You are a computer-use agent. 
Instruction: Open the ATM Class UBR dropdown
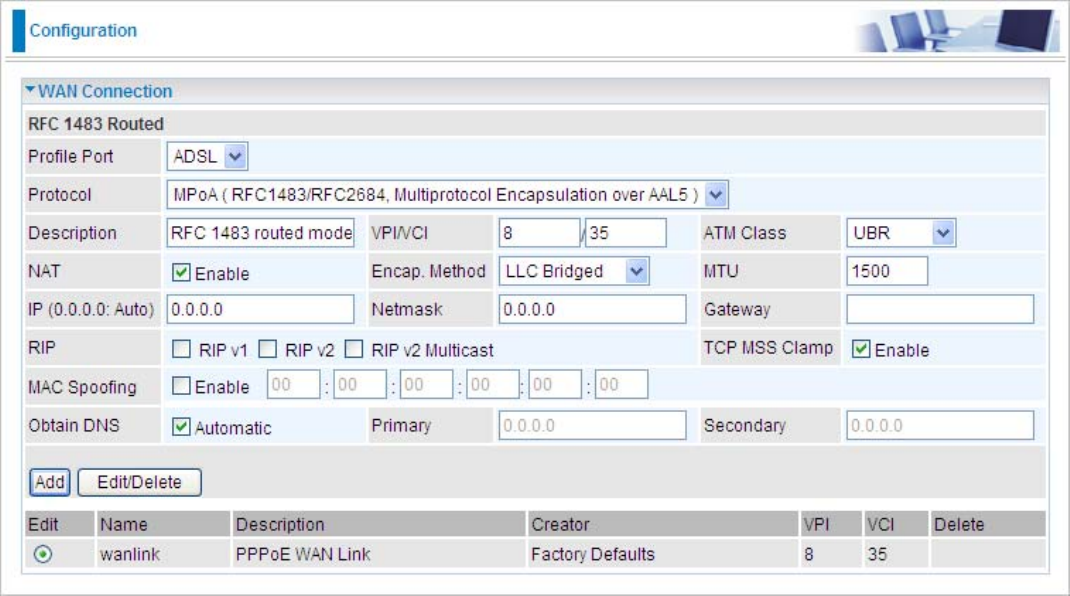click(901, 233)
